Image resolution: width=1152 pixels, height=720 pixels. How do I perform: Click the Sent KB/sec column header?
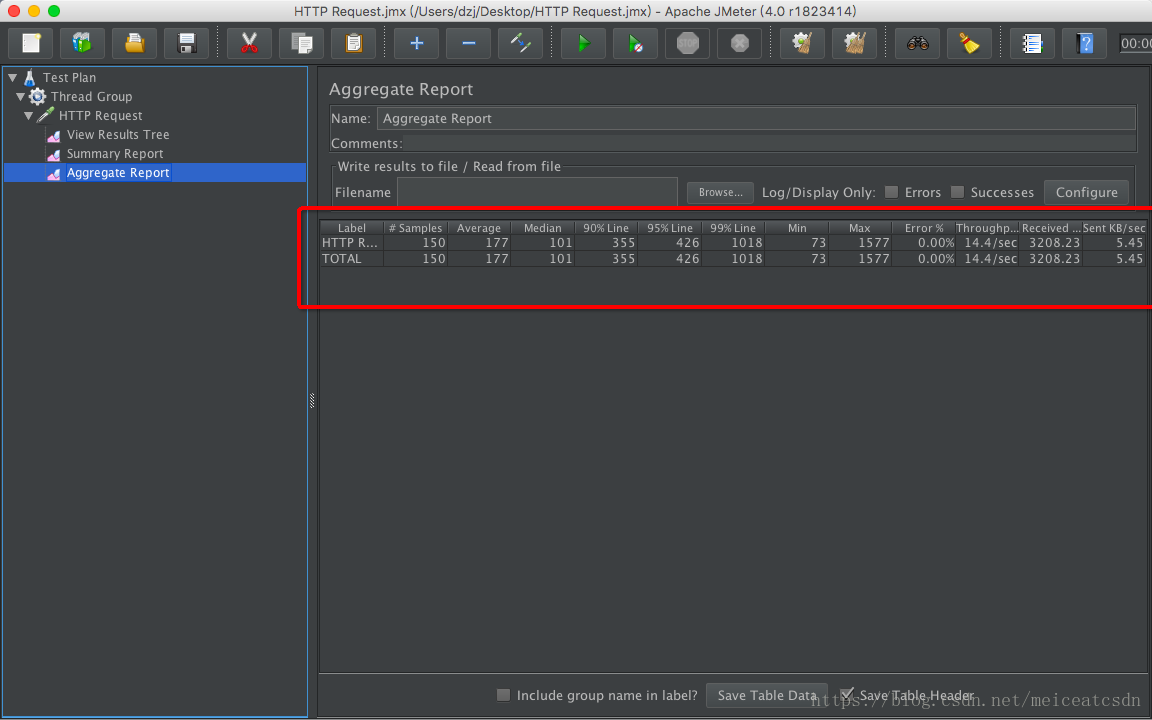point(1114,228)
